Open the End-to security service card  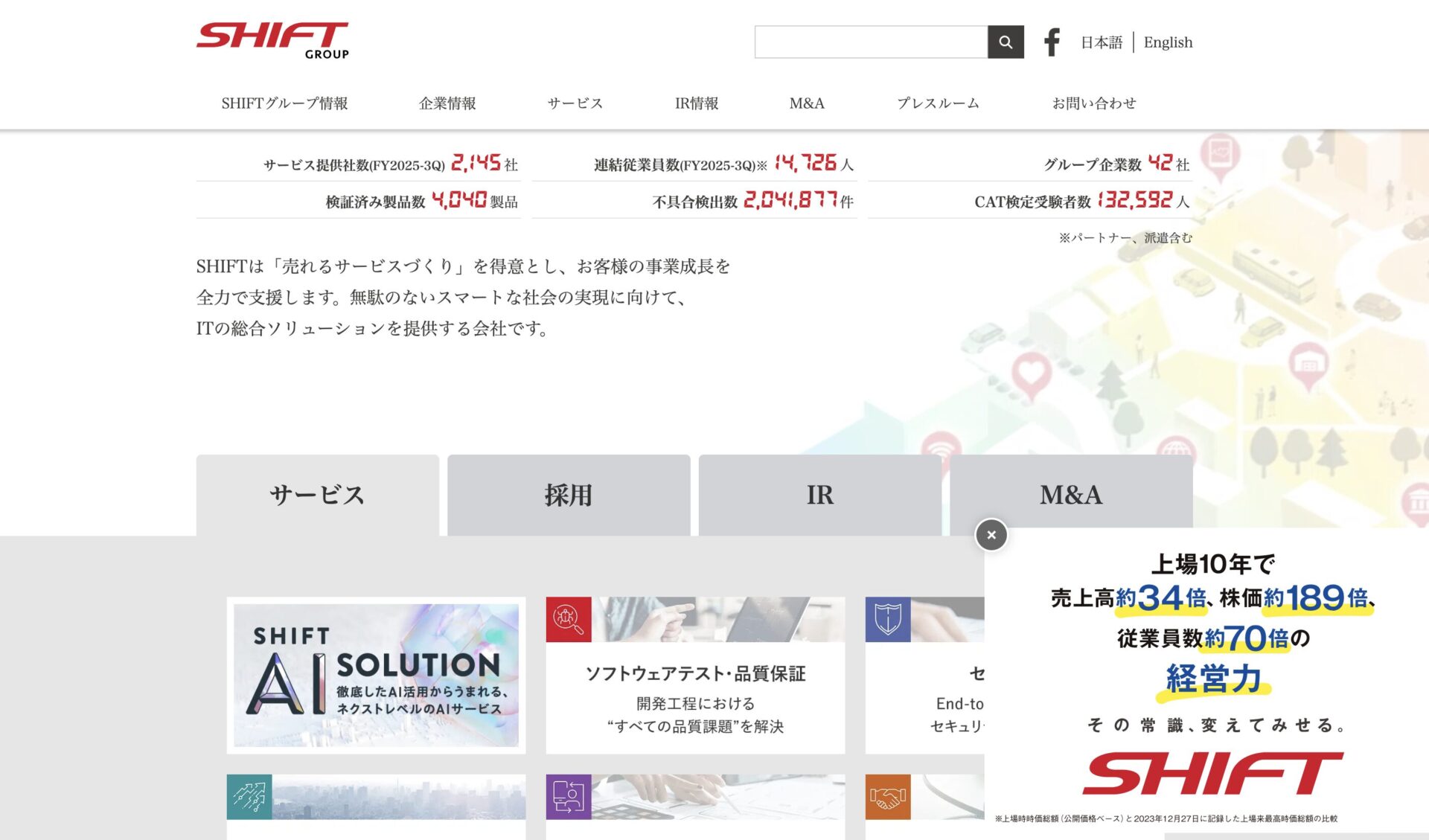tap(925, 676)
